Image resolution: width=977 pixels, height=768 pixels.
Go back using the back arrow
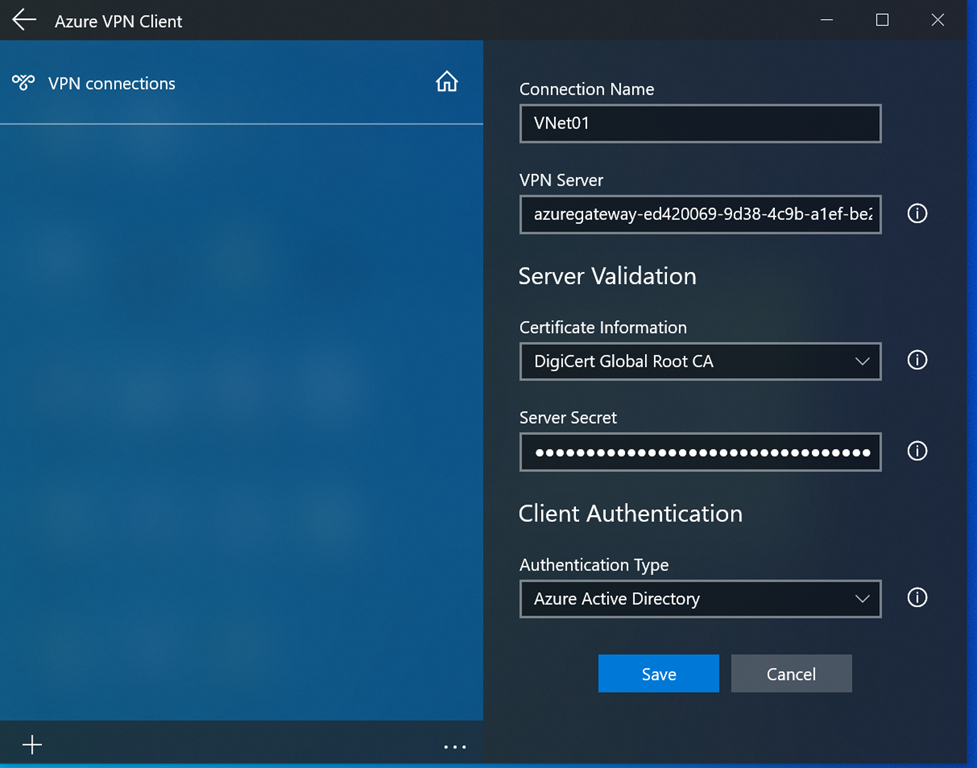click(24, 20)
